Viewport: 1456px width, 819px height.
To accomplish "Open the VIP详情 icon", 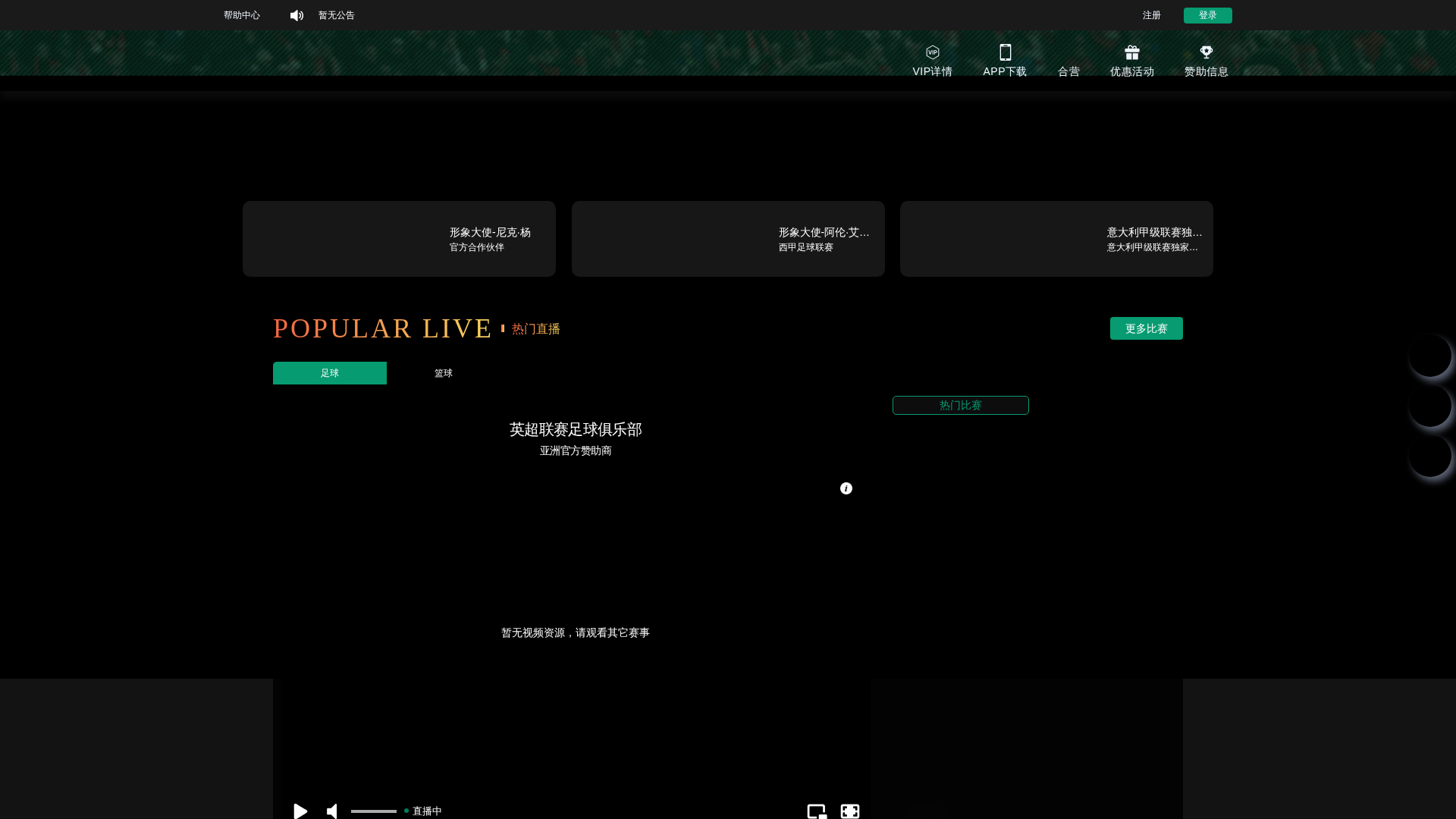I will coord(932,52).
